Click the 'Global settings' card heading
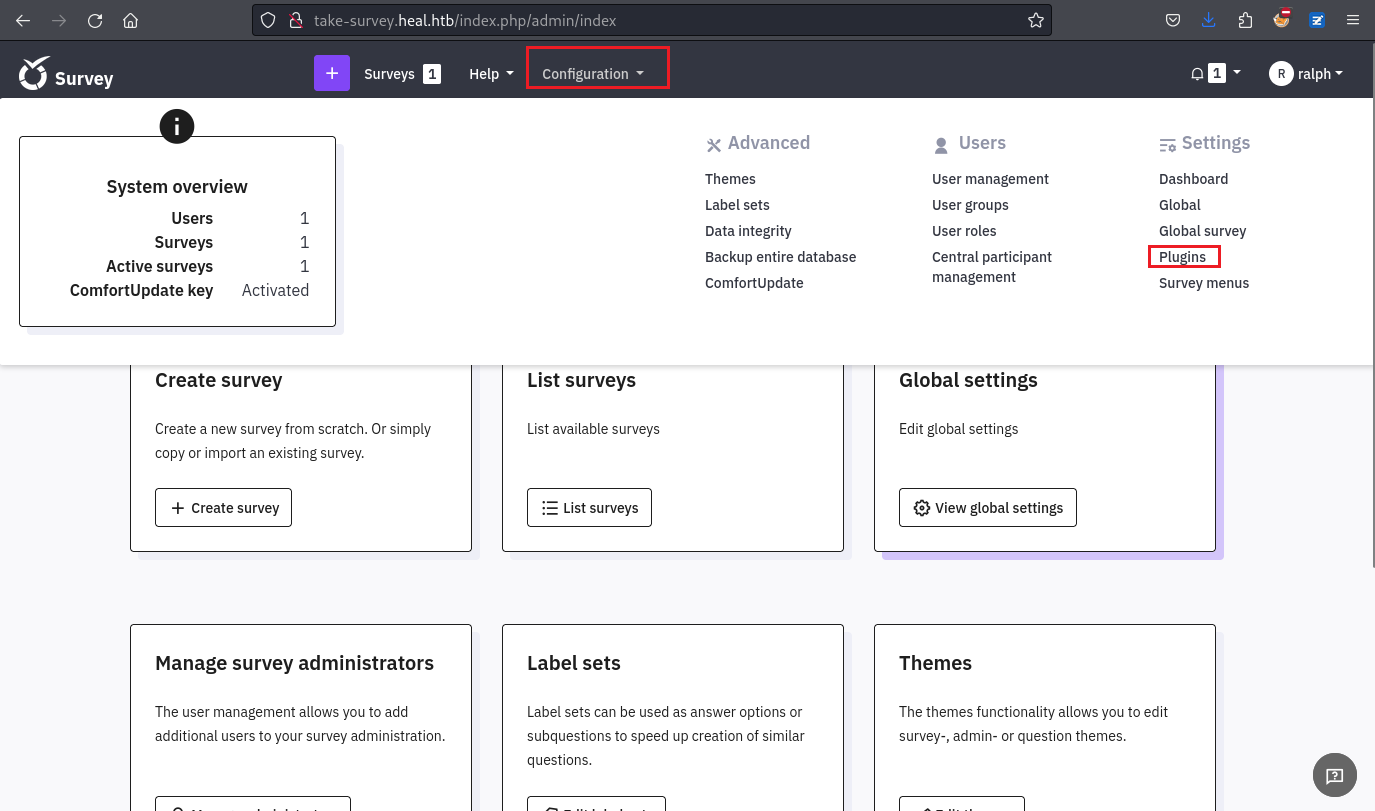This screenshot has height=811, width=1375. coord(968,380)
